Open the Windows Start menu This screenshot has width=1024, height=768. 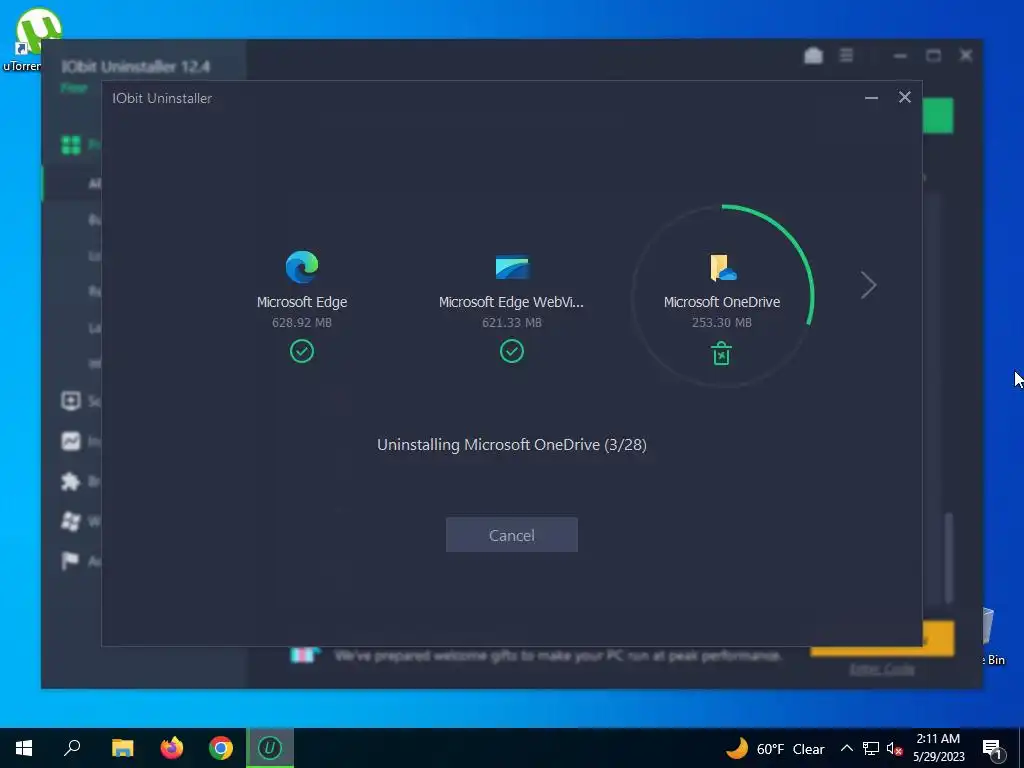(x=24, y=748)
